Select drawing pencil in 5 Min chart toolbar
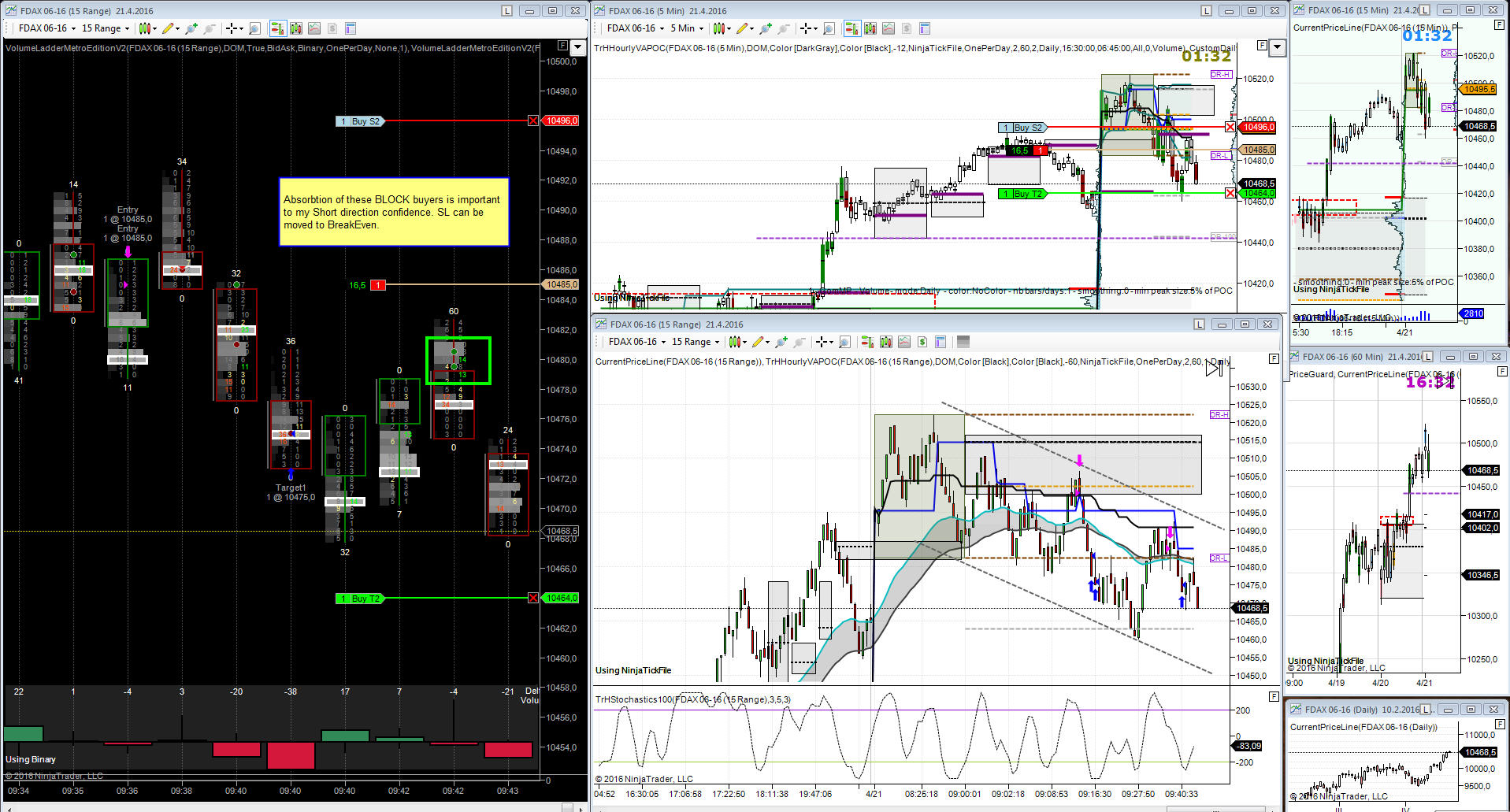The height and width of the screenshot is (812, 1510). click(742, 28)
